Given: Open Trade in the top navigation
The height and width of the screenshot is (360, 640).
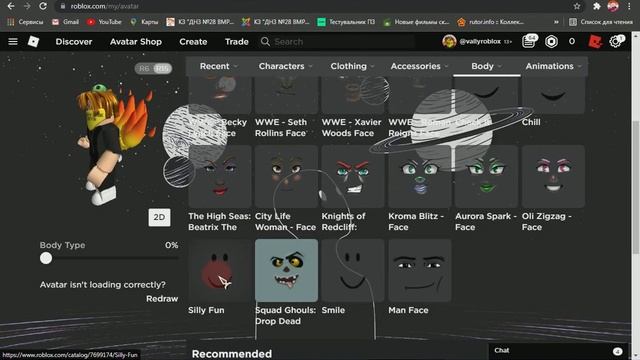Looking at the screenshot, I should [x=237, y=42].
